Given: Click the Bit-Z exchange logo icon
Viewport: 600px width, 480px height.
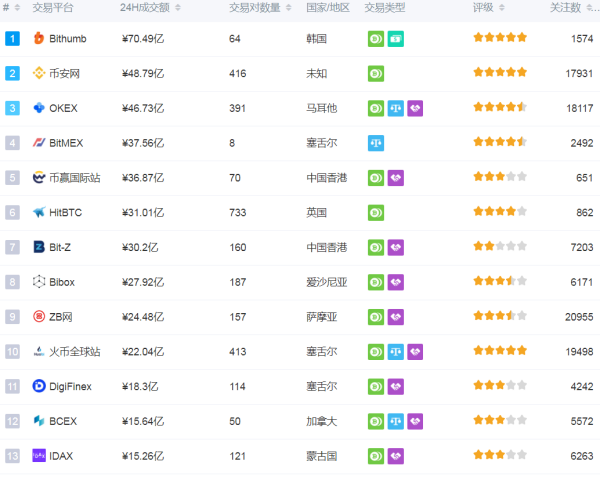Looking at the screenshot, I should click(39, 247).
